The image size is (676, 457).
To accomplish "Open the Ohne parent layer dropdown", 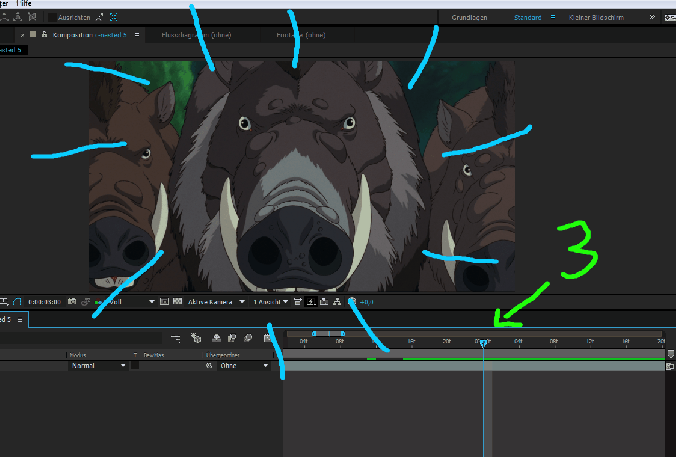I will tap(244, 366).
